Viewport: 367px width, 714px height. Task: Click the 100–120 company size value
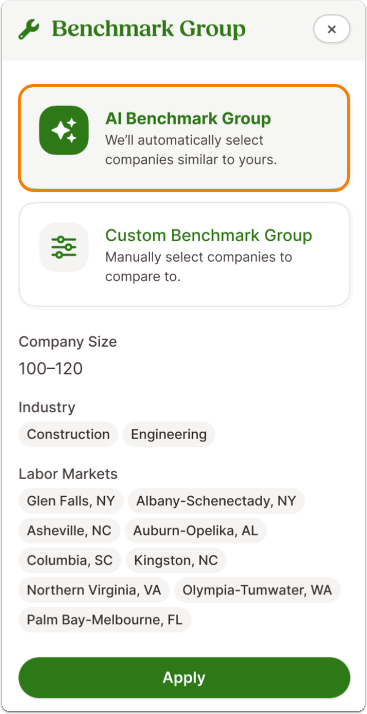pyautogui.click(x=51, y=369)
